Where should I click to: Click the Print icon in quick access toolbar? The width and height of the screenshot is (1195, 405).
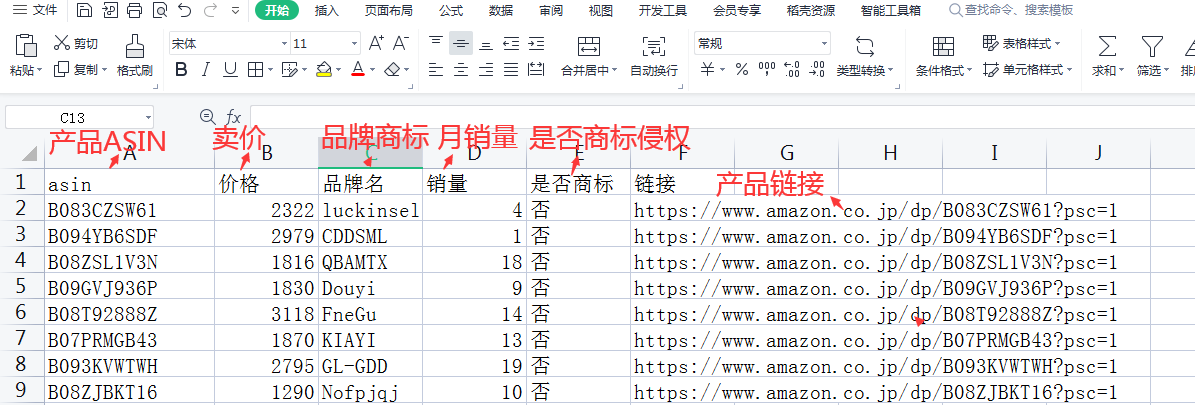[x=135, y=11]
